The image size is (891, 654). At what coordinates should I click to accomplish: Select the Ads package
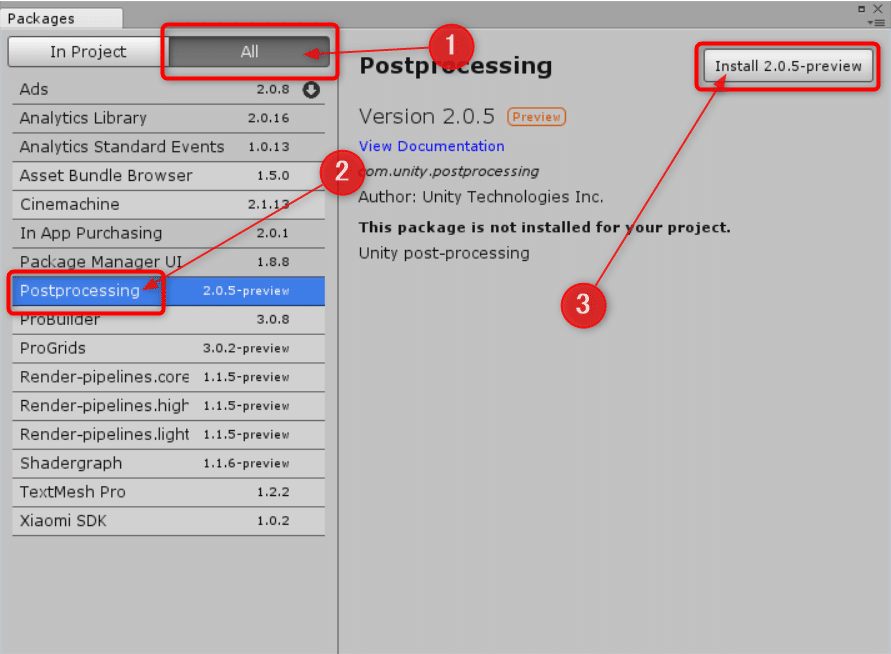tap(168, 89)
